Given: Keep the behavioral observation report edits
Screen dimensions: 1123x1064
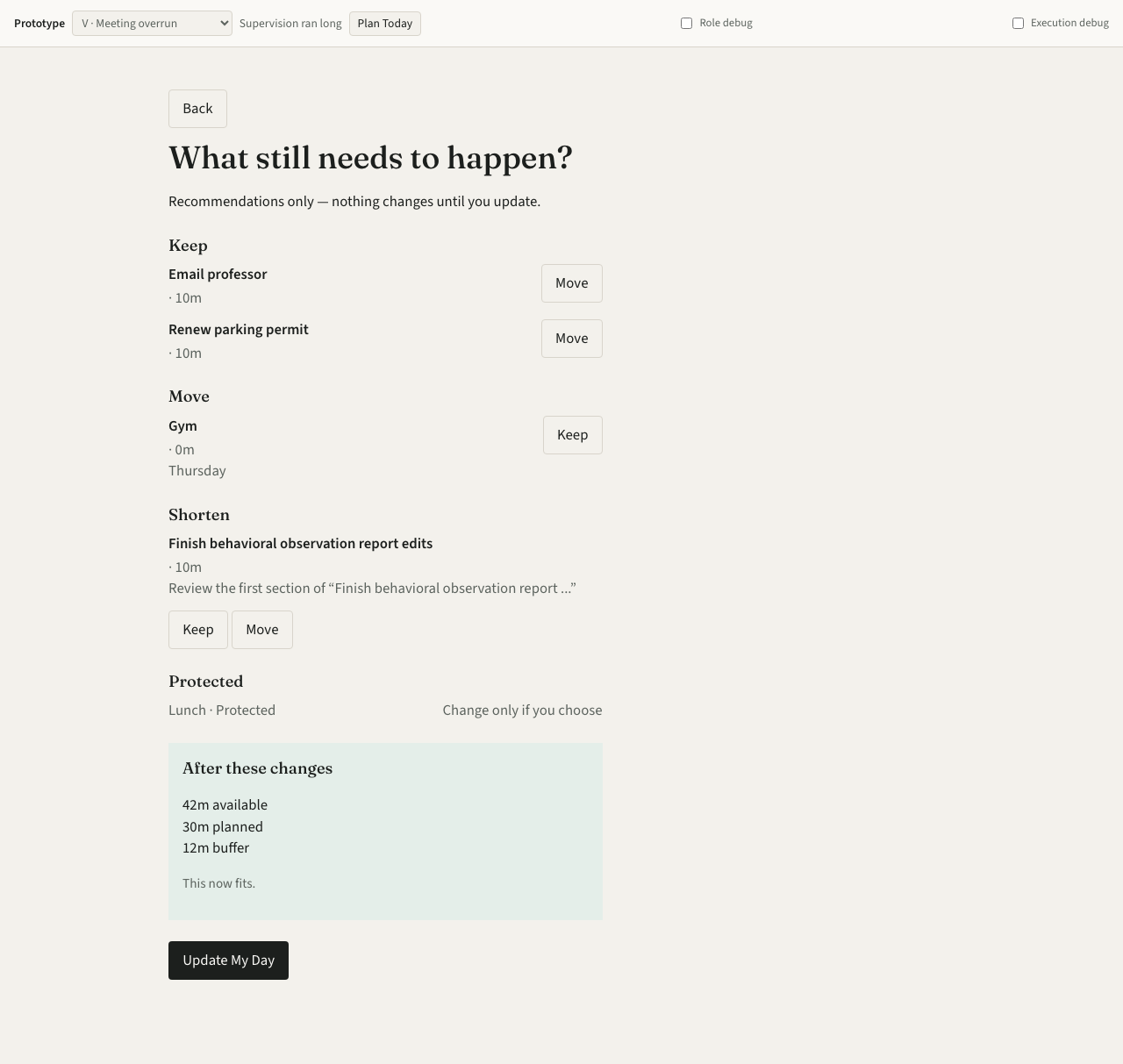Looking at the screenshot, I should click(x=198, y=630).
